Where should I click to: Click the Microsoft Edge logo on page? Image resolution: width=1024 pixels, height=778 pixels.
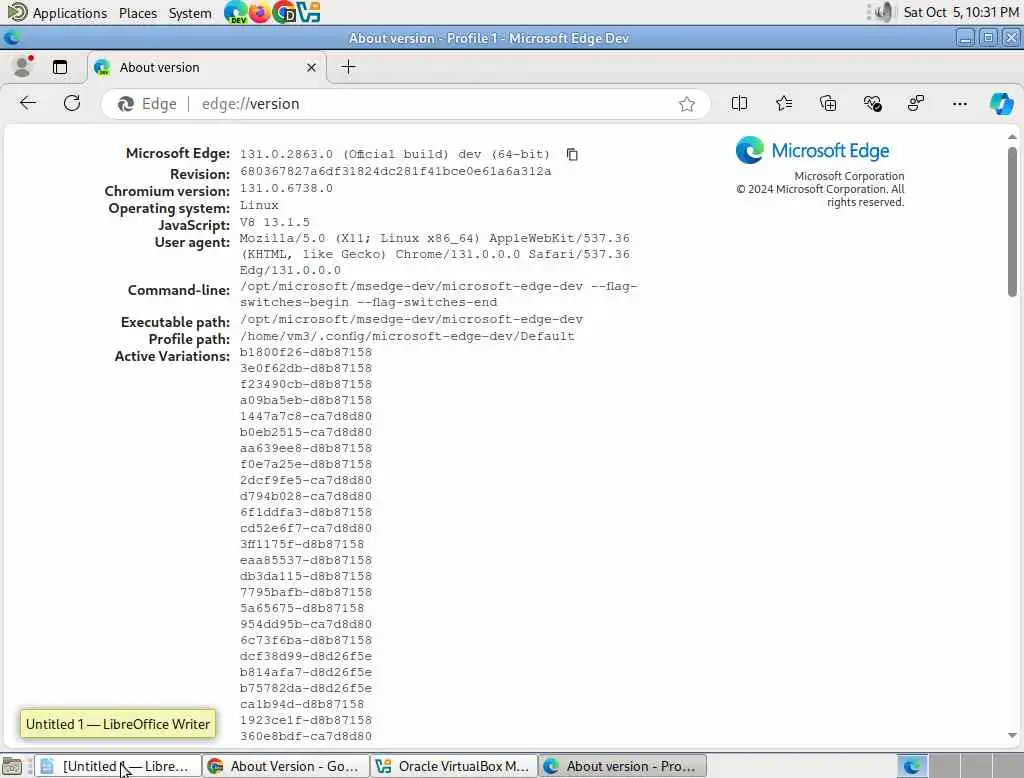[812, 151]
